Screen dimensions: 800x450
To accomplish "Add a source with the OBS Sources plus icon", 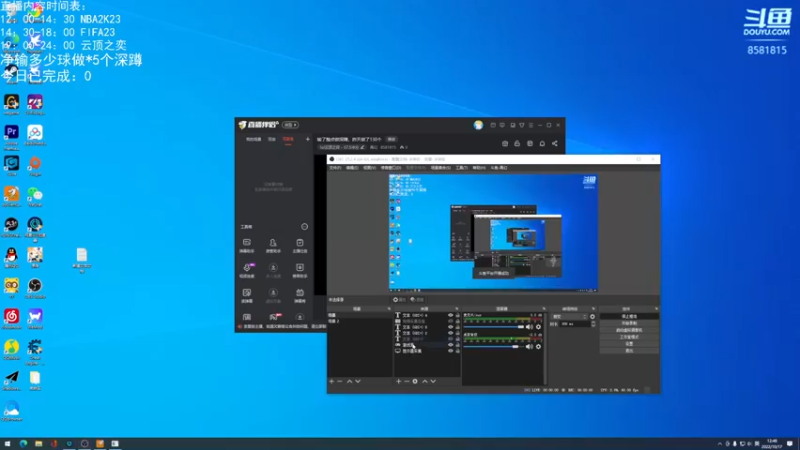I will pyautogui.click(x=398, y=381).
